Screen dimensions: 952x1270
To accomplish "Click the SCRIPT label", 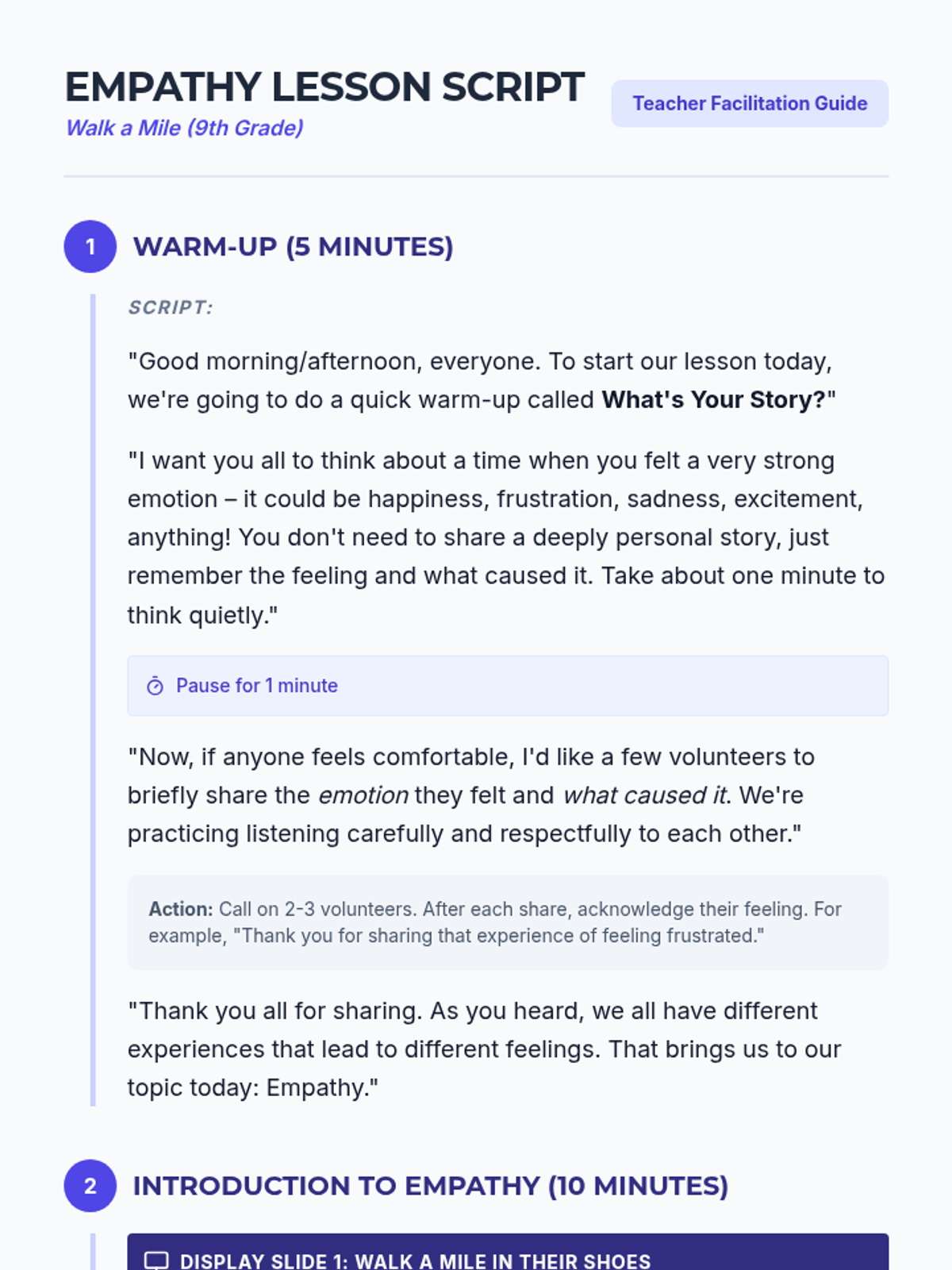I will tap(171, 307).
